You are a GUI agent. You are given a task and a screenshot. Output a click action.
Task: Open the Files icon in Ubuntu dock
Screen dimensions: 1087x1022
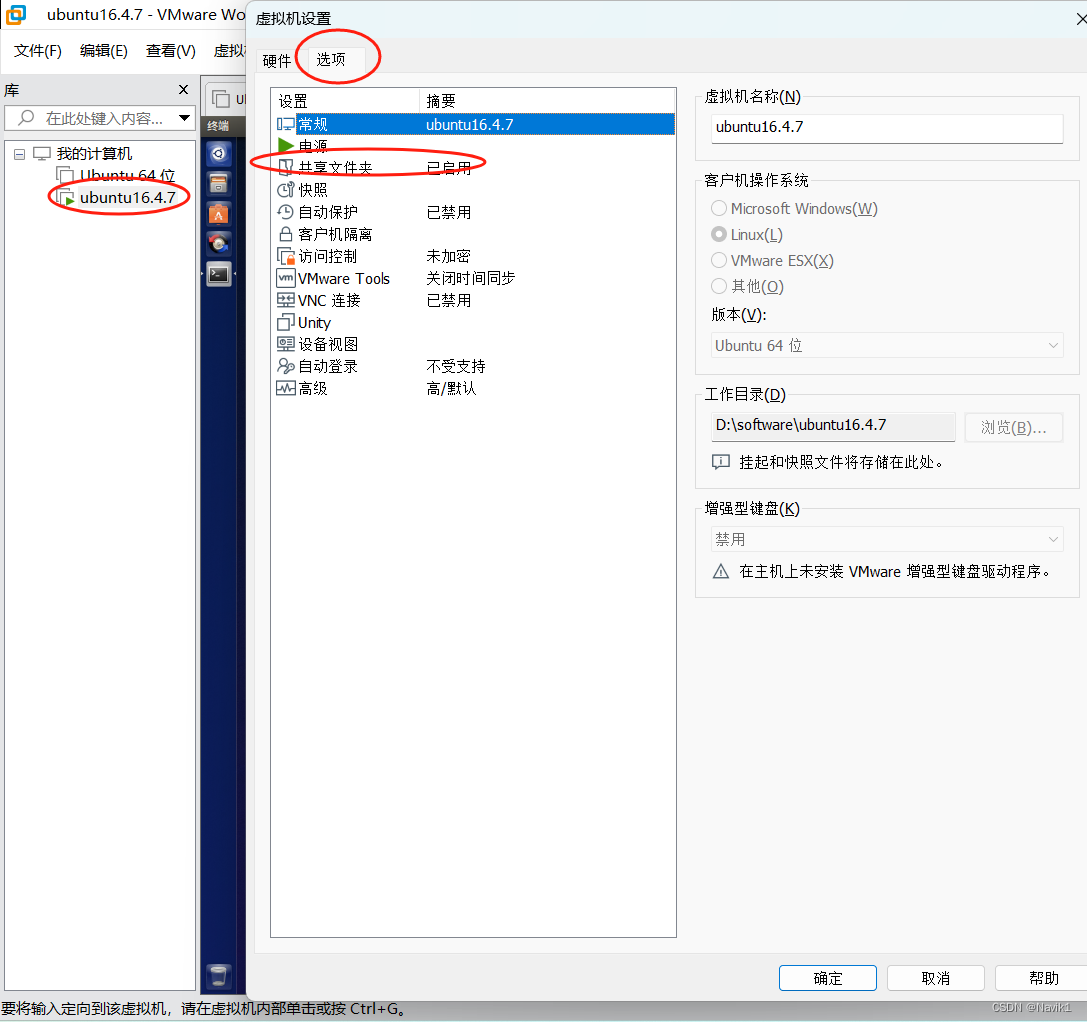coord(219,184)
